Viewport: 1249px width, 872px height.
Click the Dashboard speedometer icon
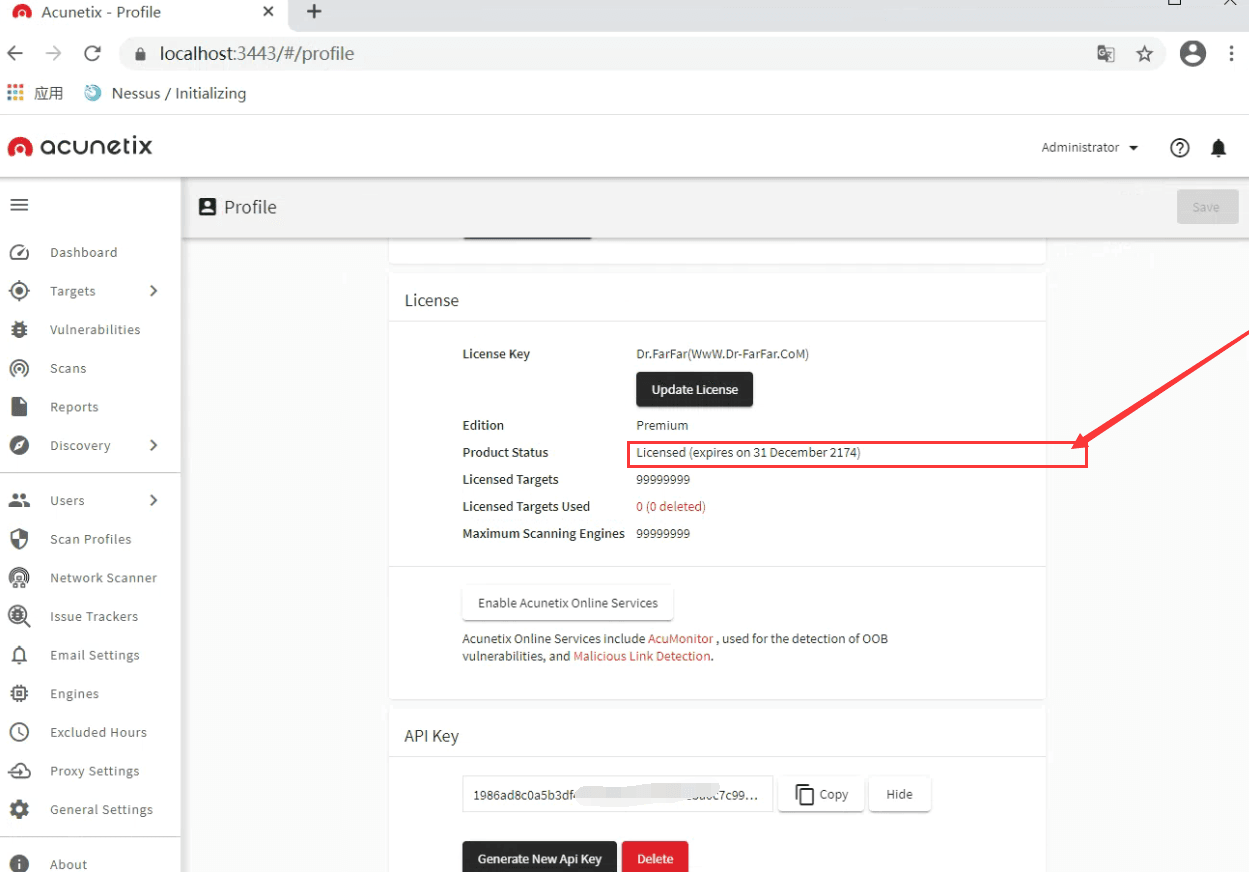[x=19, y=253]
